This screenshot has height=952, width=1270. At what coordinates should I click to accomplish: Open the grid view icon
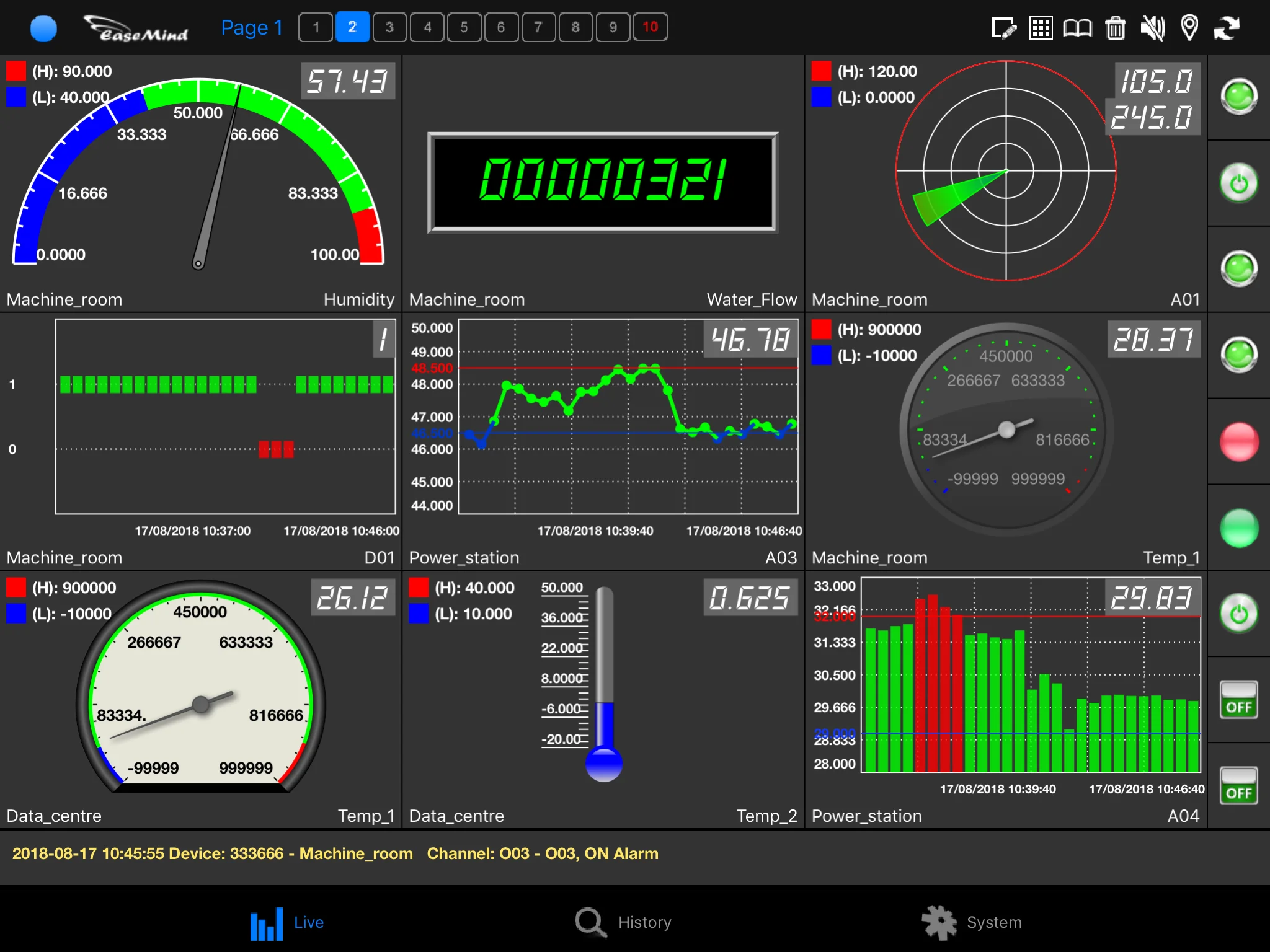1041,28
